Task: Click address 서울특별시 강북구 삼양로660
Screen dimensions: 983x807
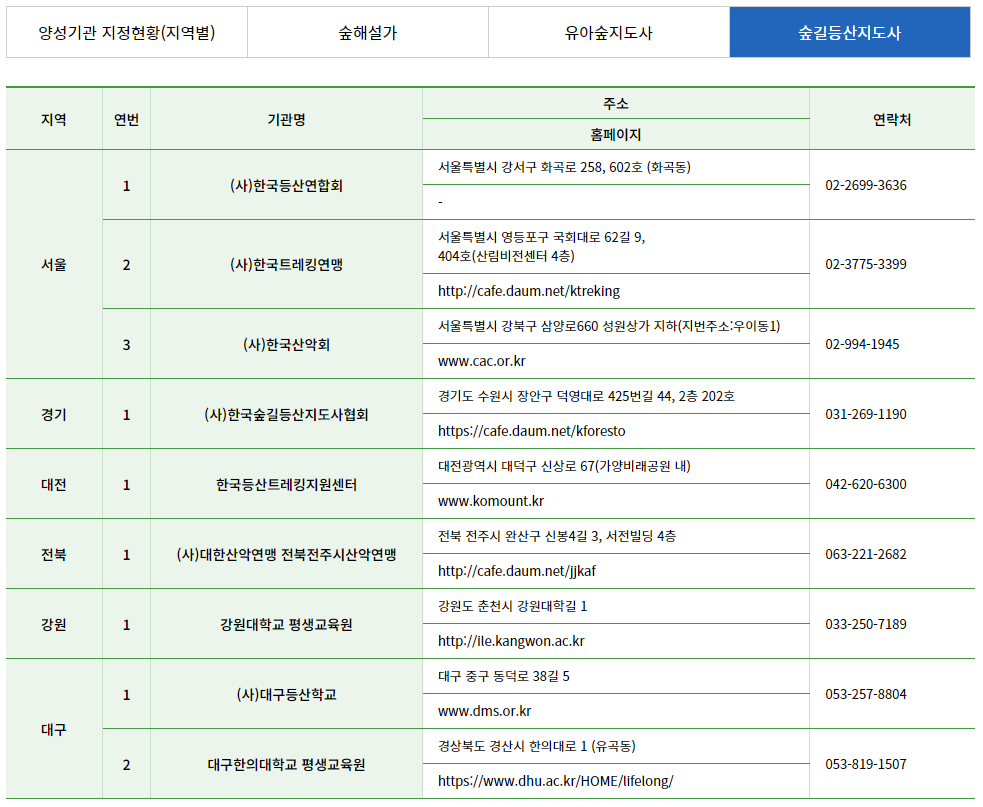Action: 609,326
